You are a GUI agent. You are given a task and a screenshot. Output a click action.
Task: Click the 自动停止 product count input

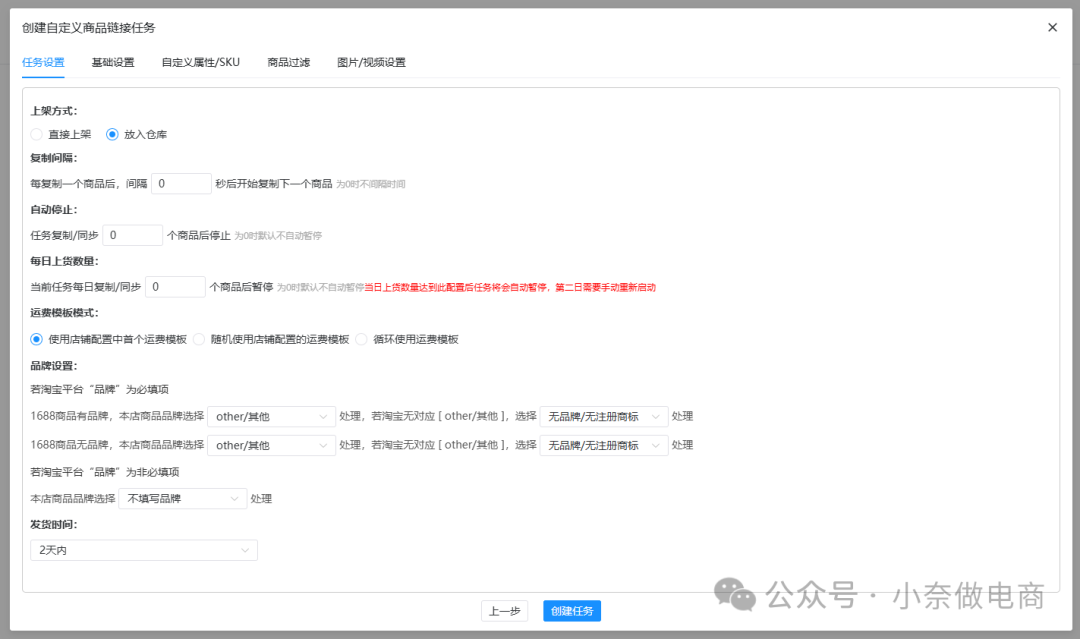(x=132, y=235)
